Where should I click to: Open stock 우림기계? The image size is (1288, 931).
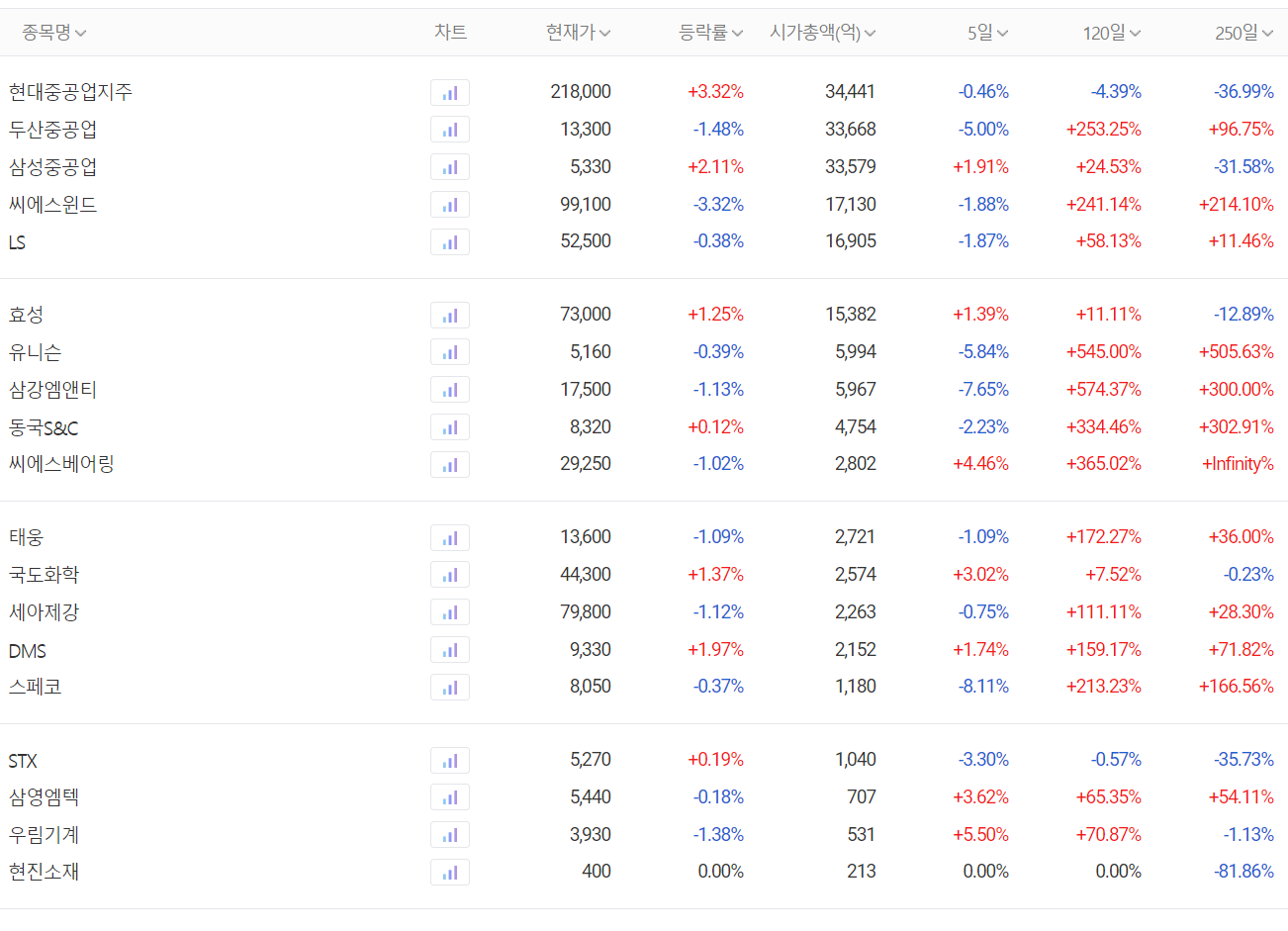[44, 835]
